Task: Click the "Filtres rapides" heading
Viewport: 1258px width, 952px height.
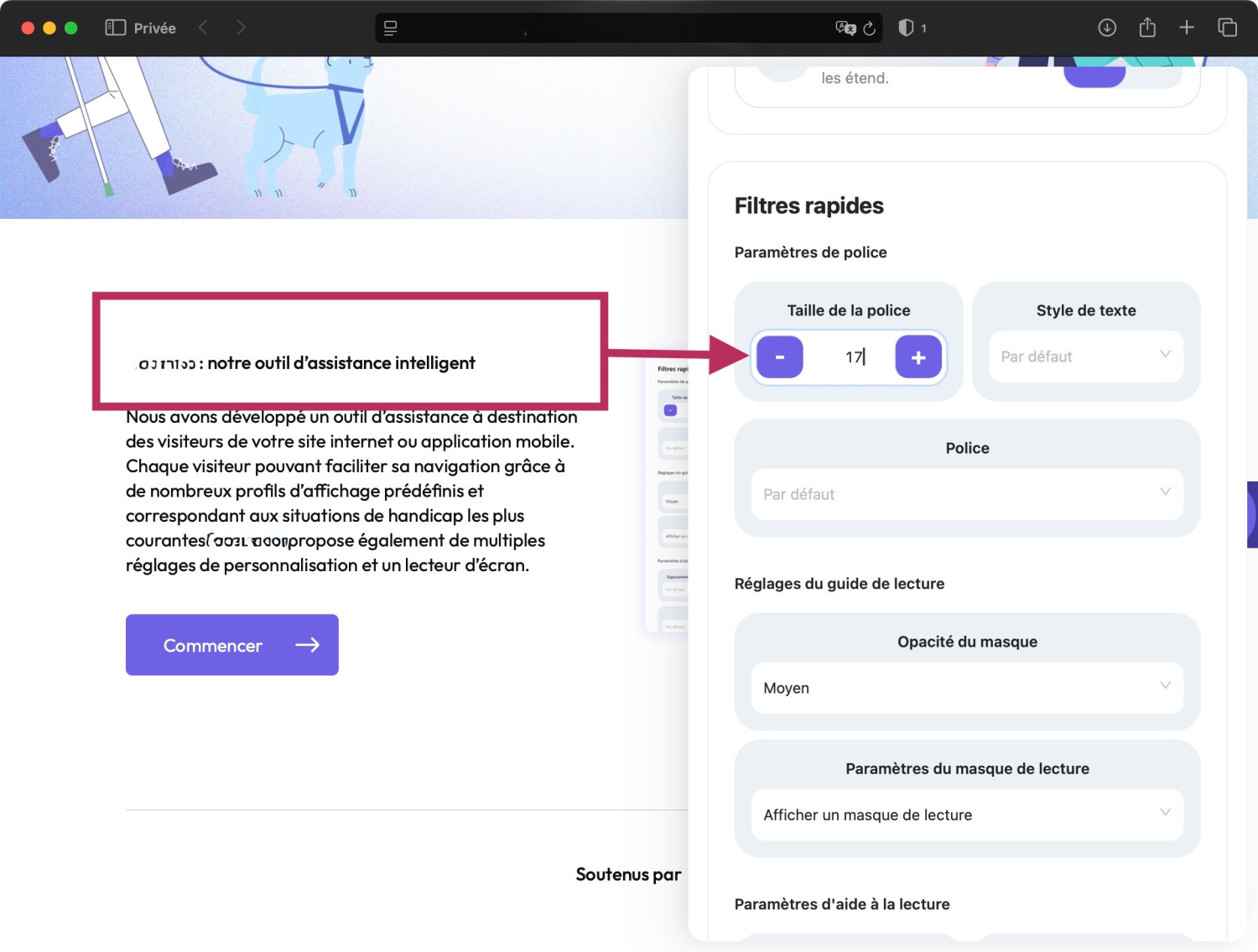Action: 809,205
